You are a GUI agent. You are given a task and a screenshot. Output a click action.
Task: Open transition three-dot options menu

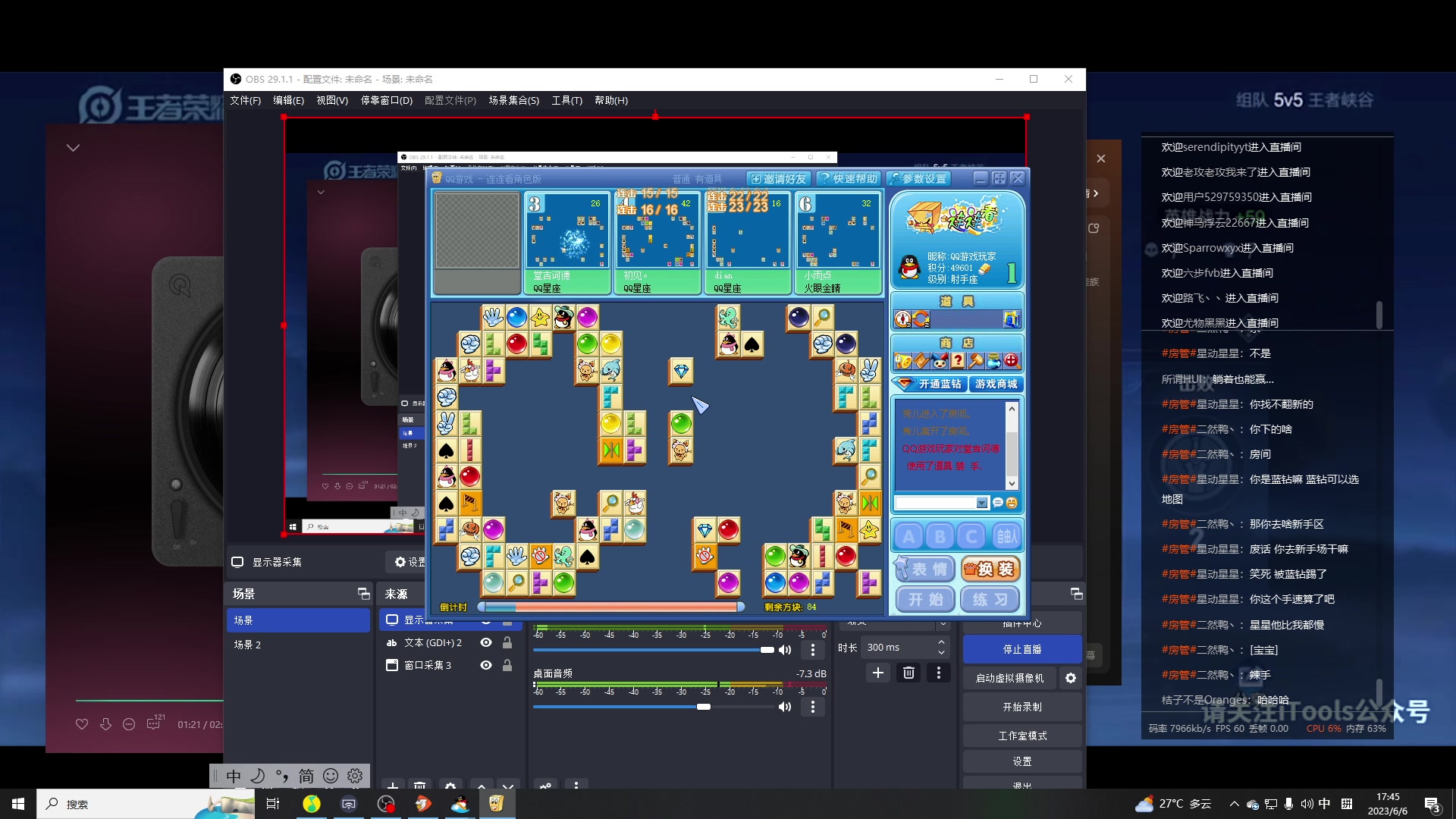938,673
